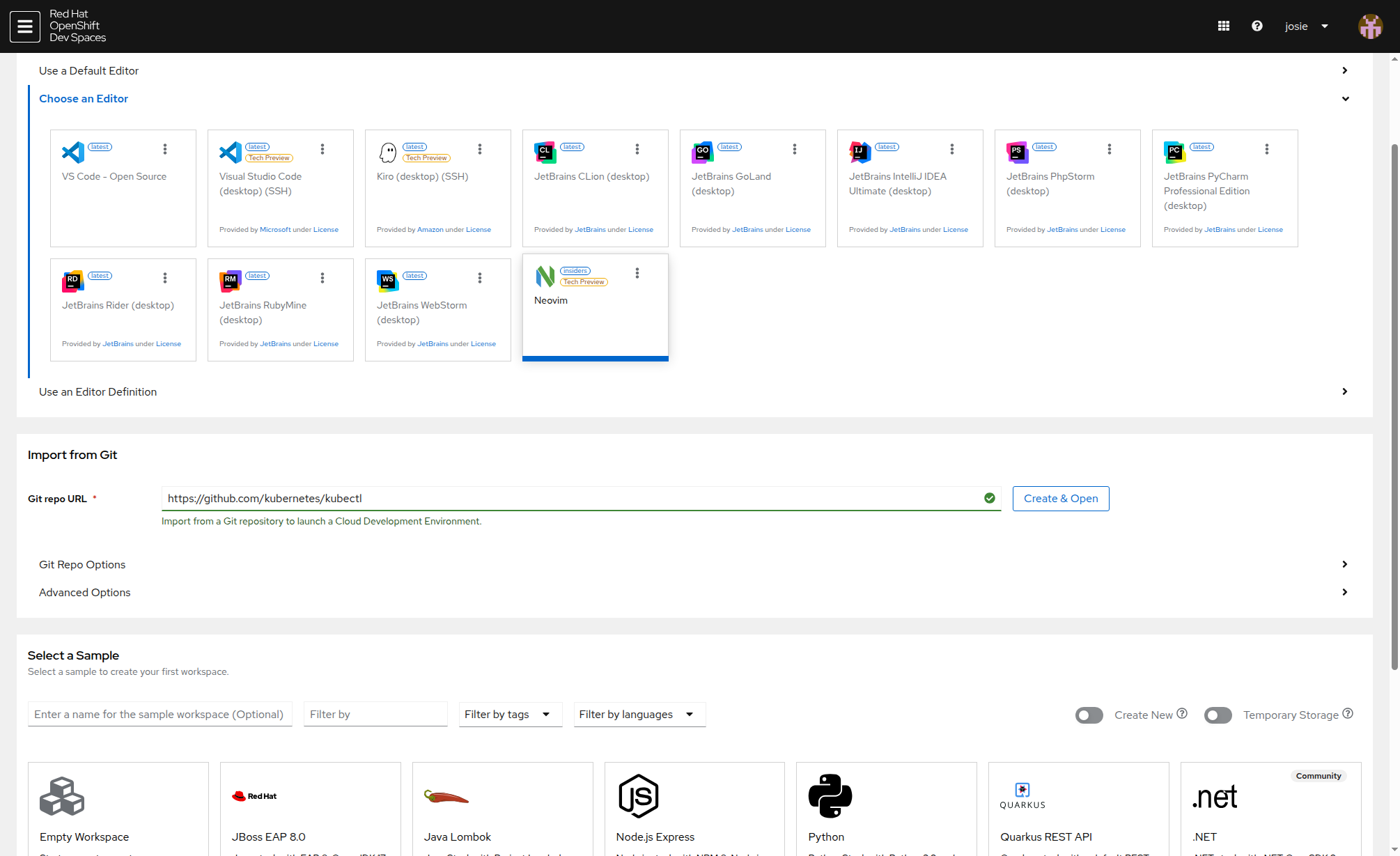The image size is (1400, 856).
Task: Expand Use a Default Editor section
Action: [x=89, y=71]
